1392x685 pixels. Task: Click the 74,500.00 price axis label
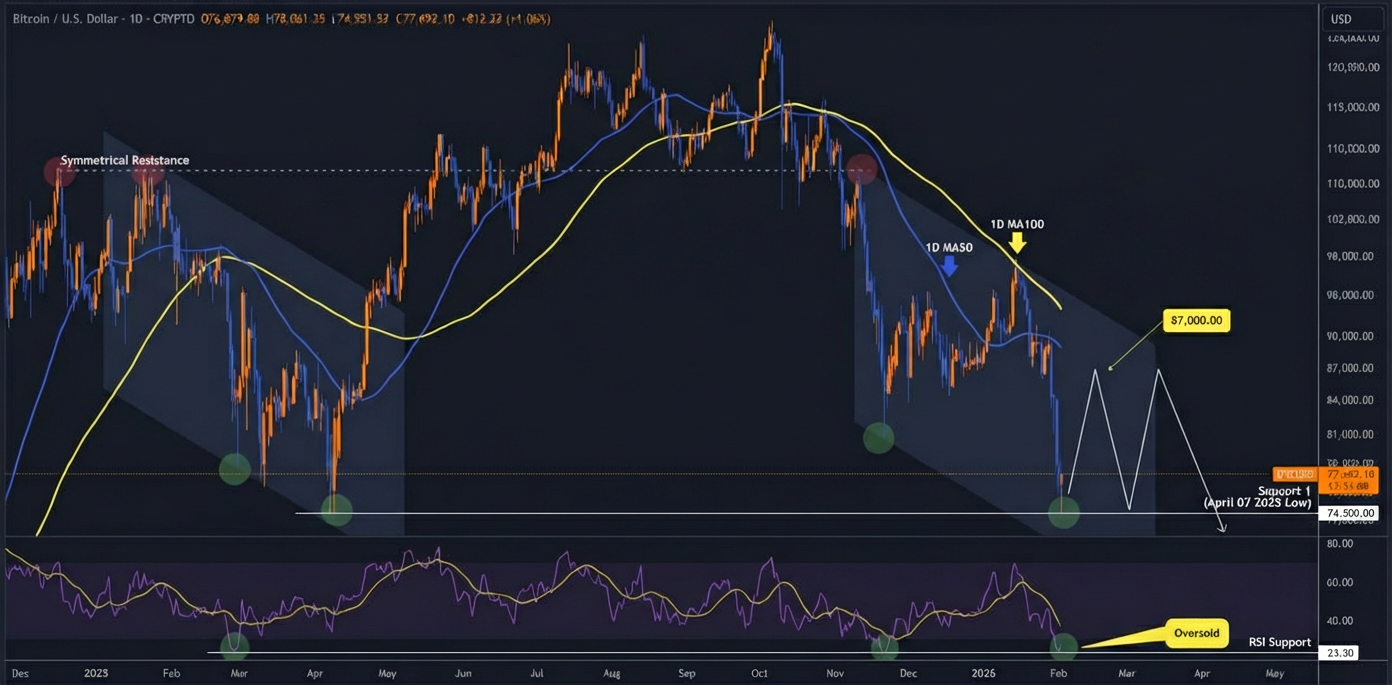pos(1348,514)
